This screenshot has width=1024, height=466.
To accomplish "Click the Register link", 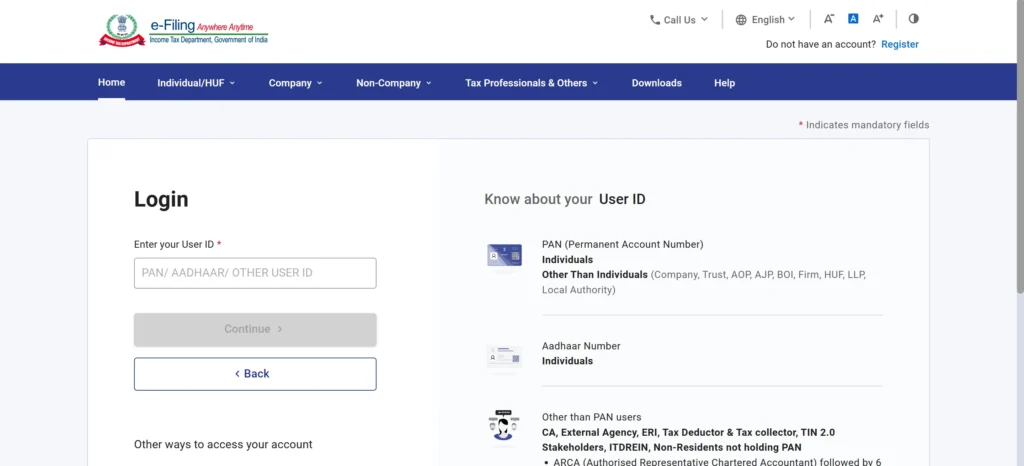I will (900, 44).
